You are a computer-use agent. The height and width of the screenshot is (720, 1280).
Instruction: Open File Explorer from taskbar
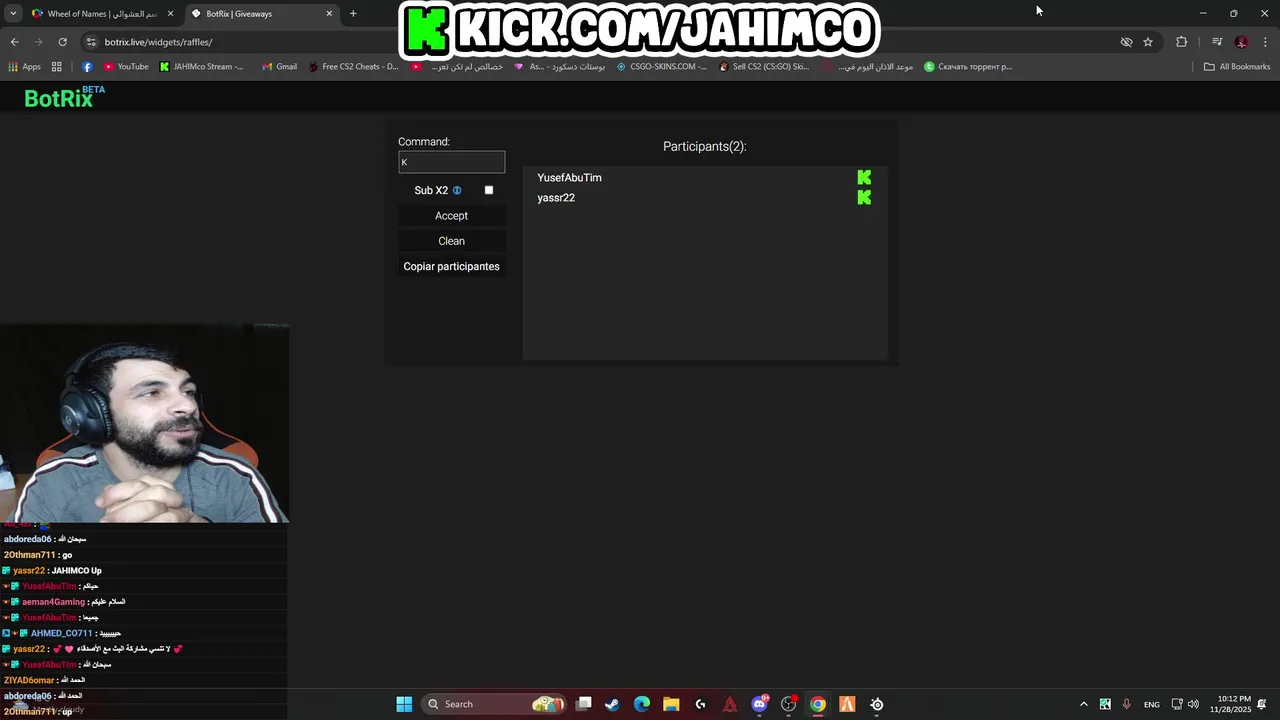671,704
